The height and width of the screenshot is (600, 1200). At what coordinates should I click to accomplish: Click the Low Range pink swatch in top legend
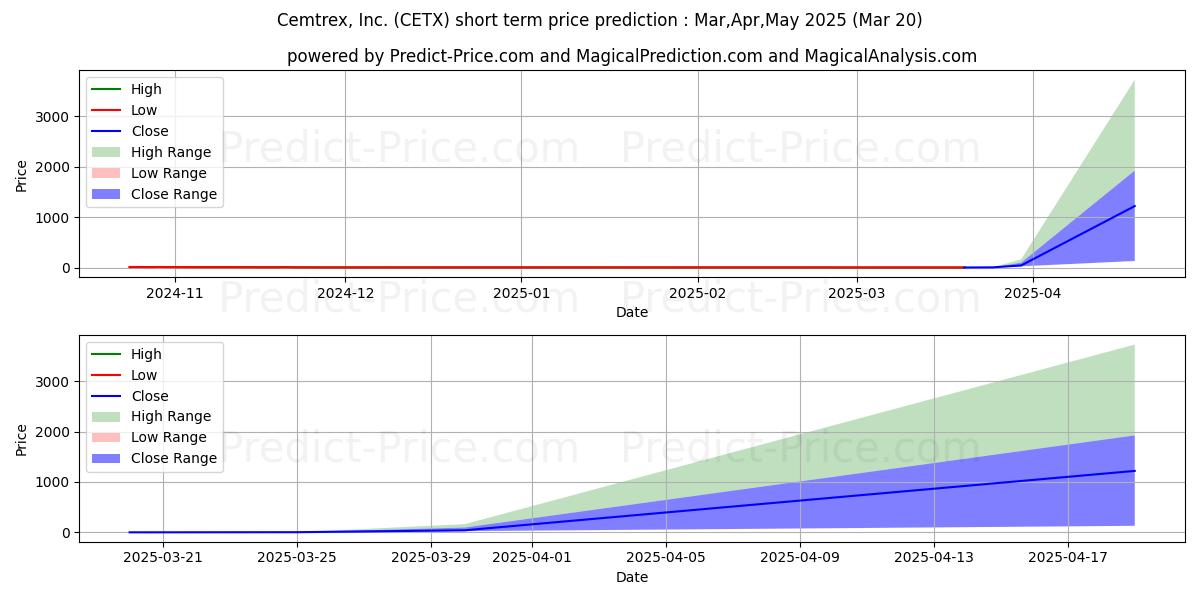107,173
